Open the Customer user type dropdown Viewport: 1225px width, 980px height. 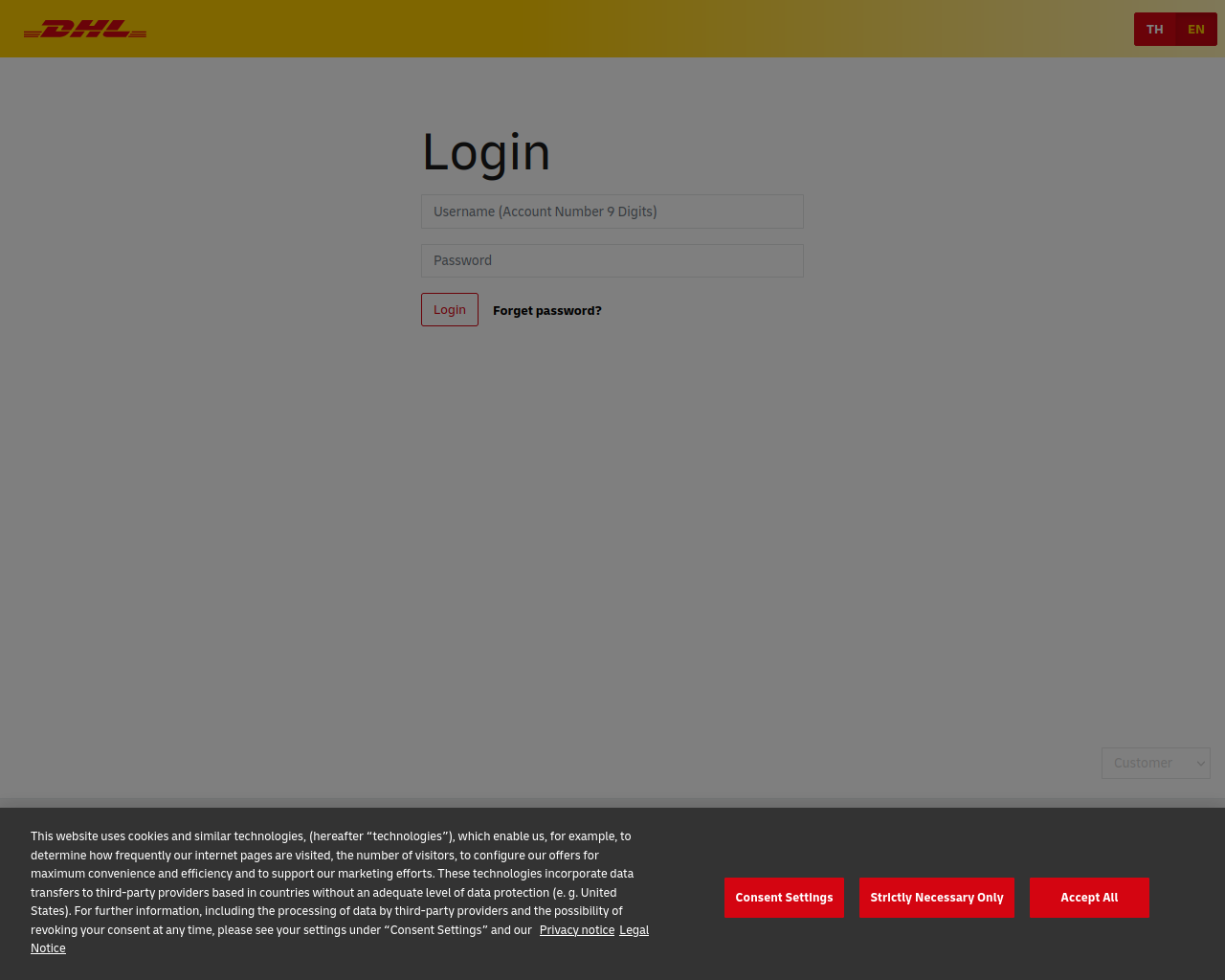coord(1156,763)
